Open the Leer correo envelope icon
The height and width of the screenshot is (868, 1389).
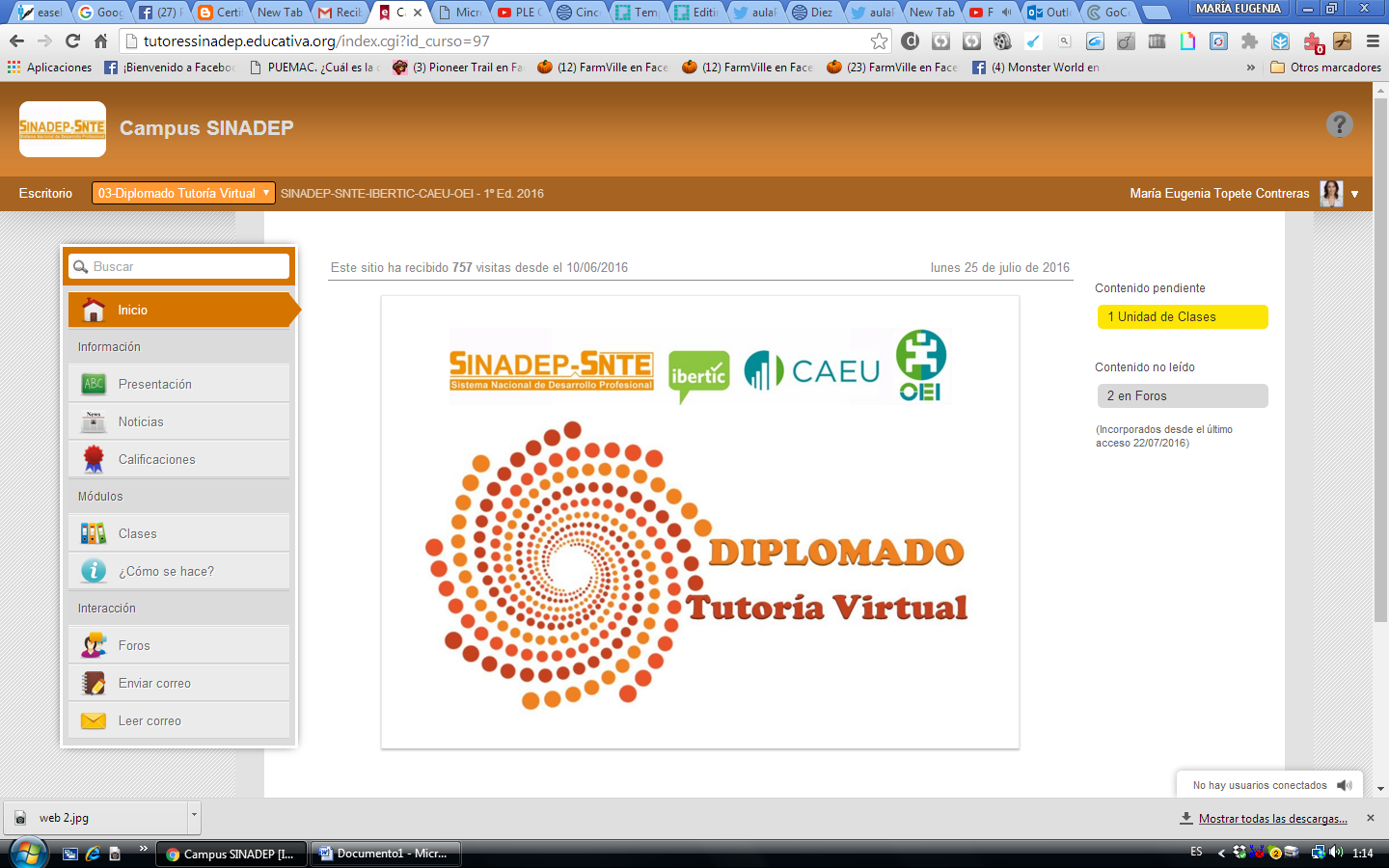pyautogui.click(x=94, y=720)
